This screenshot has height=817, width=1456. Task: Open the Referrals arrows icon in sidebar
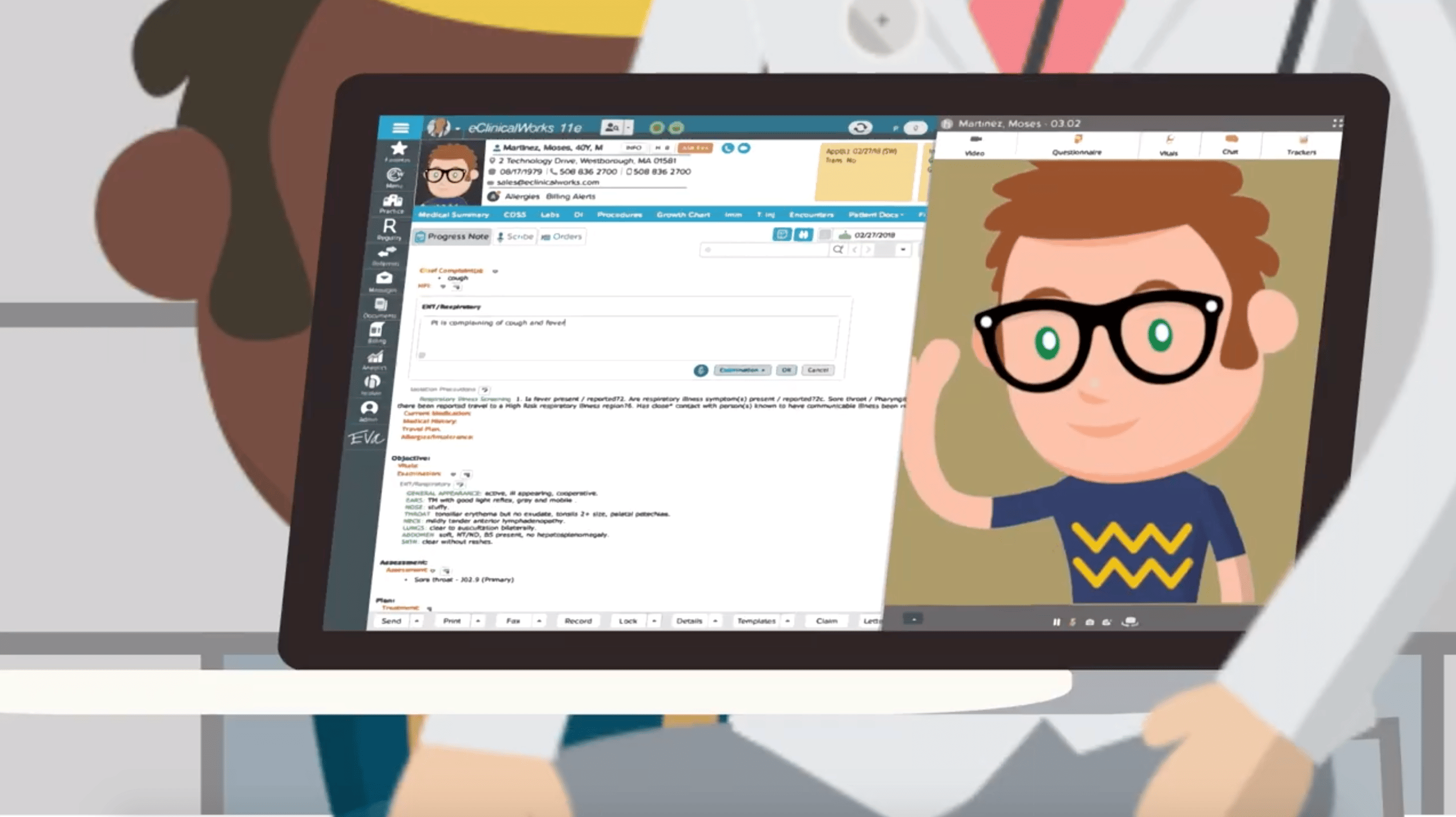(386, 253)
